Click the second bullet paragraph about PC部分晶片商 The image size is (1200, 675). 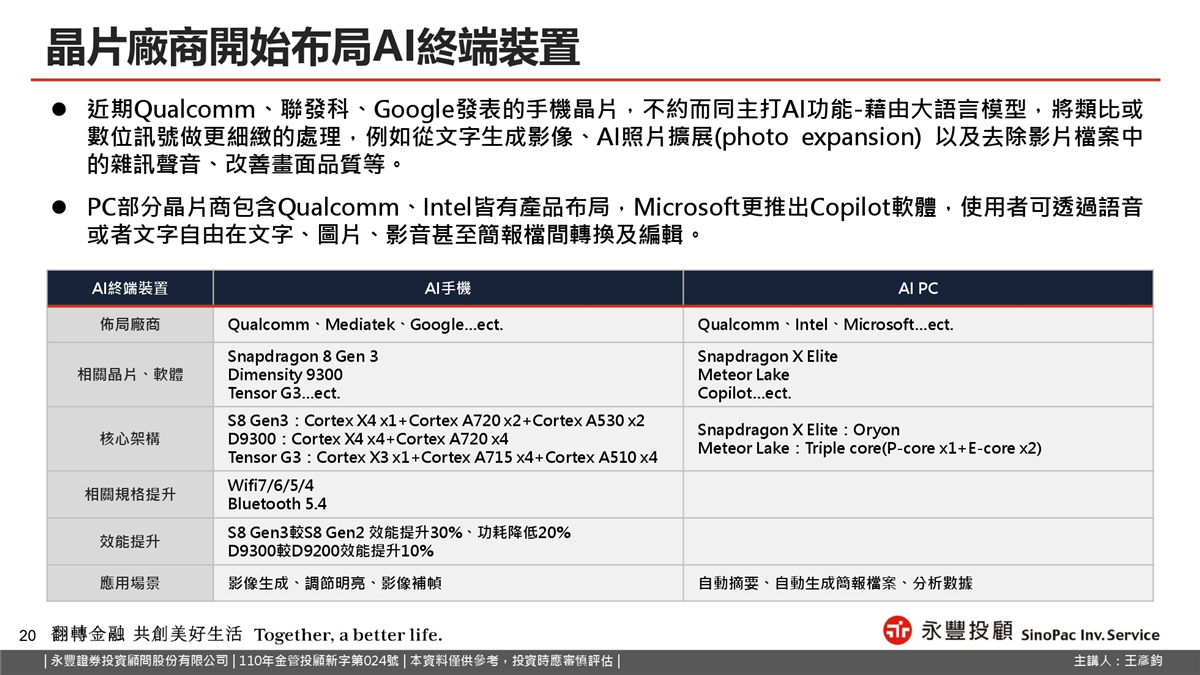coord(614,221)
